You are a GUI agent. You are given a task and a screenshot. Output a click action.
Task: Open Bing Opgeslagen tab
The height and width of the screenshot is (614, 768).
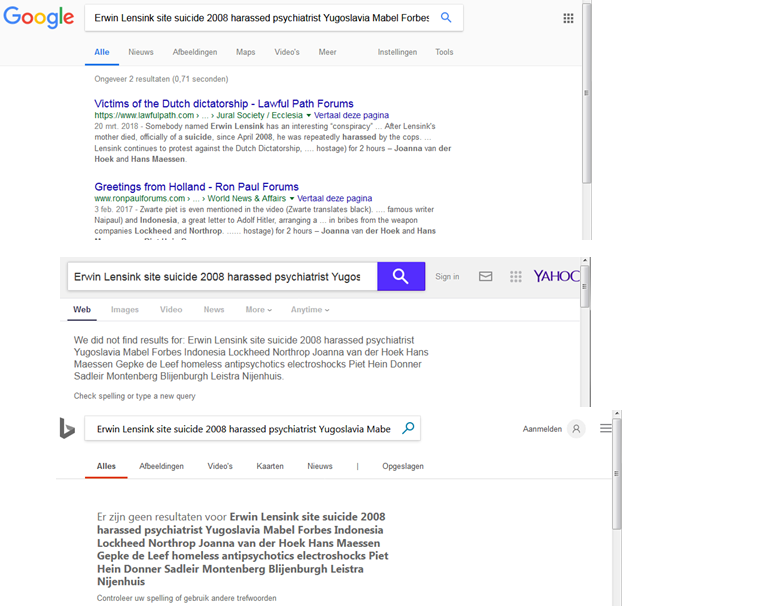tap(403, 466)
